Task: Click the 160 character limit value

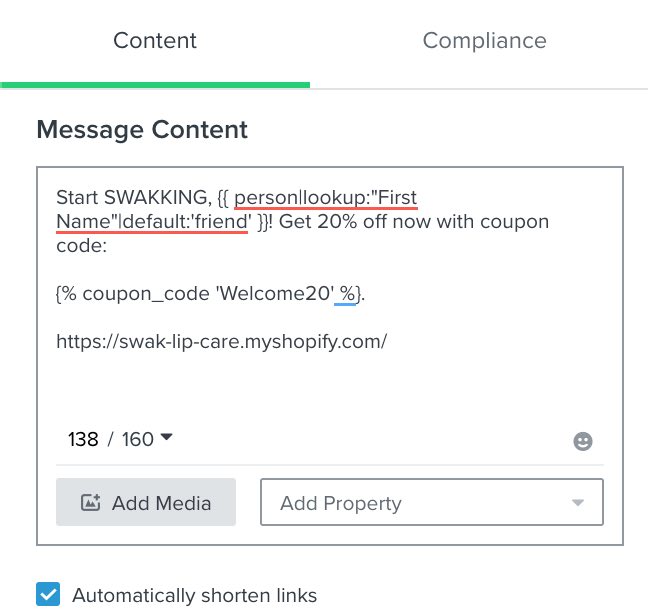Action: (137, 439)
